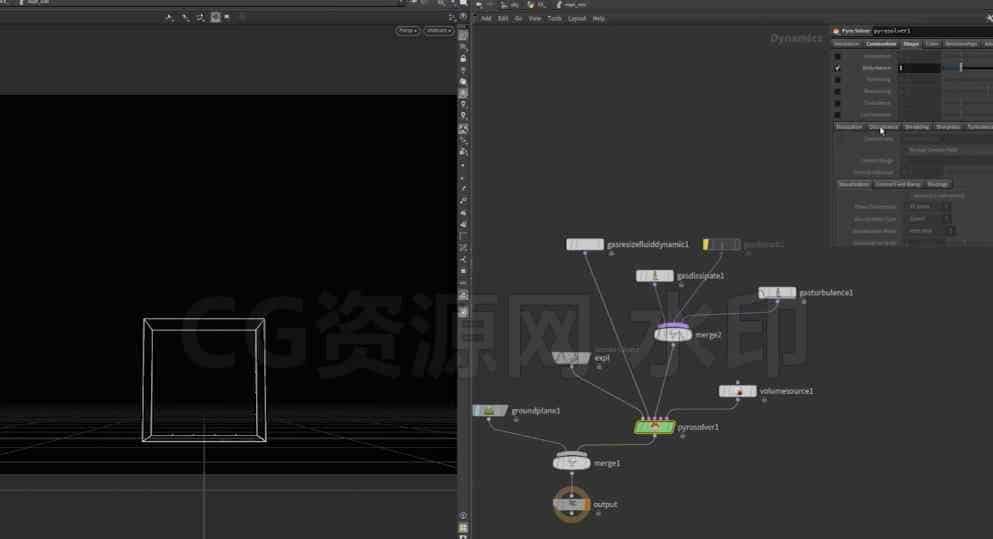Open the Edit menu in network editor
Screen dimensions: 993x539
pyautogui.click(x=503, y=19)
